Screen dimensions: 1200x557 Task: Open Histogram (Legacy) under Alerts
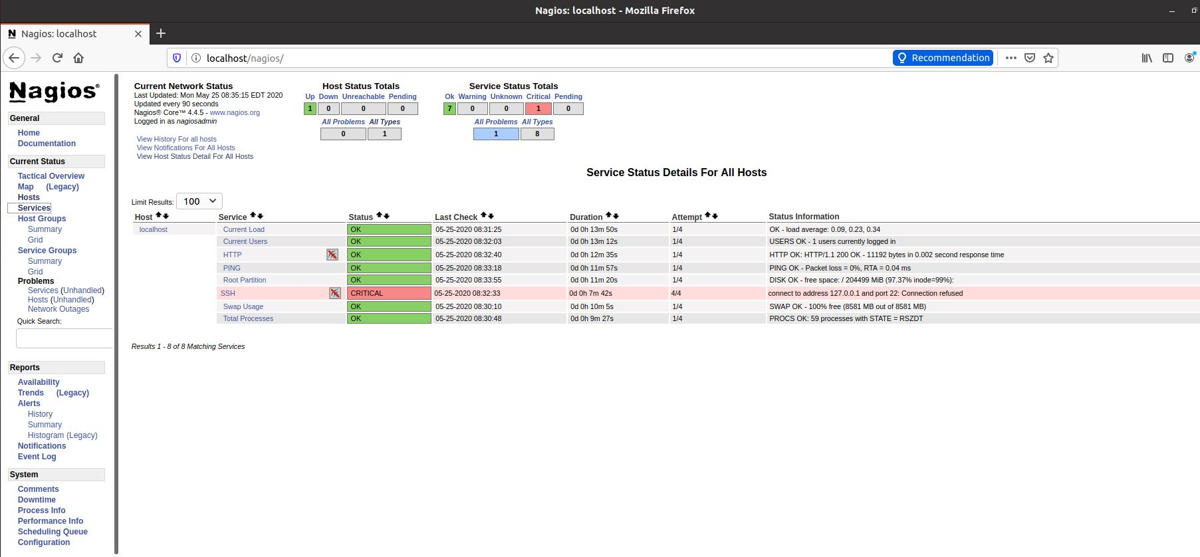63,436
